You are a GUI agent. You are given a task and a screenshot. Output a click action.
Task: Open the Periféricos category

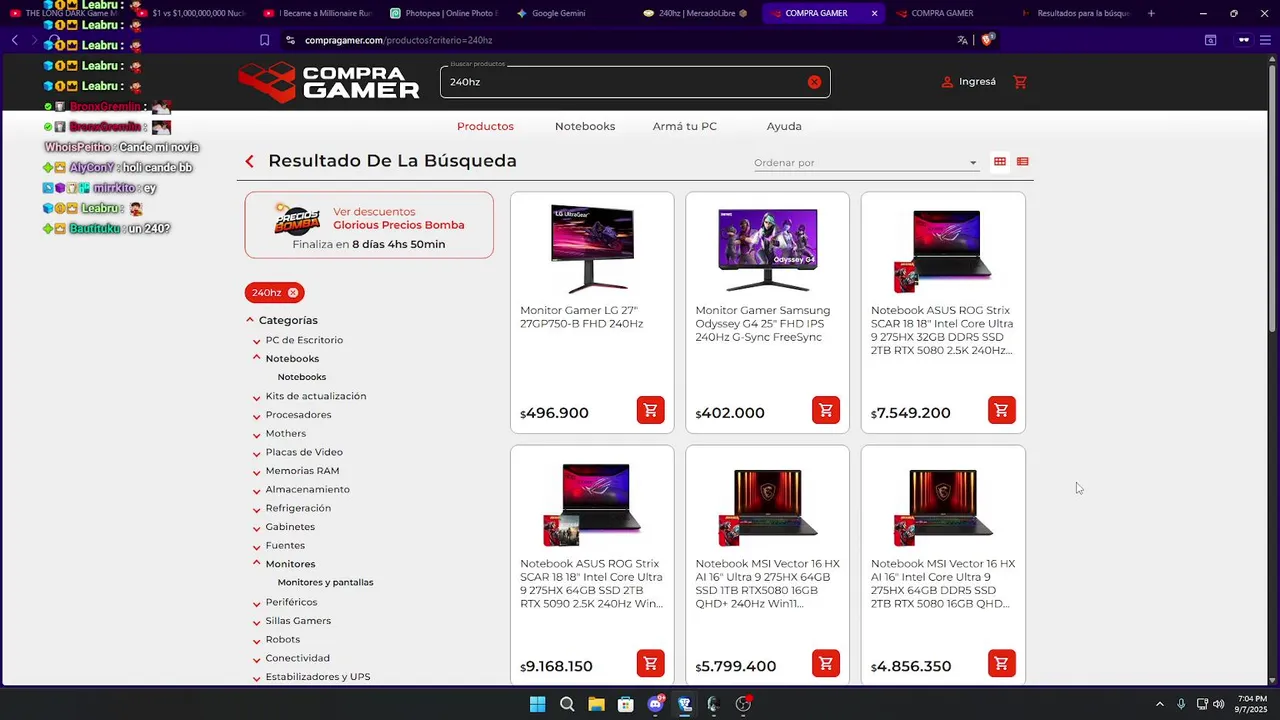tap(291, 602)
